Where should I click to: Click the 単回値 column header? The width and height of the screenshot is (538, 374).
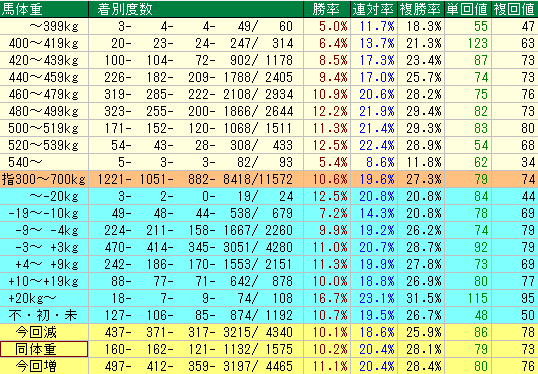click(x=468, y=9)
